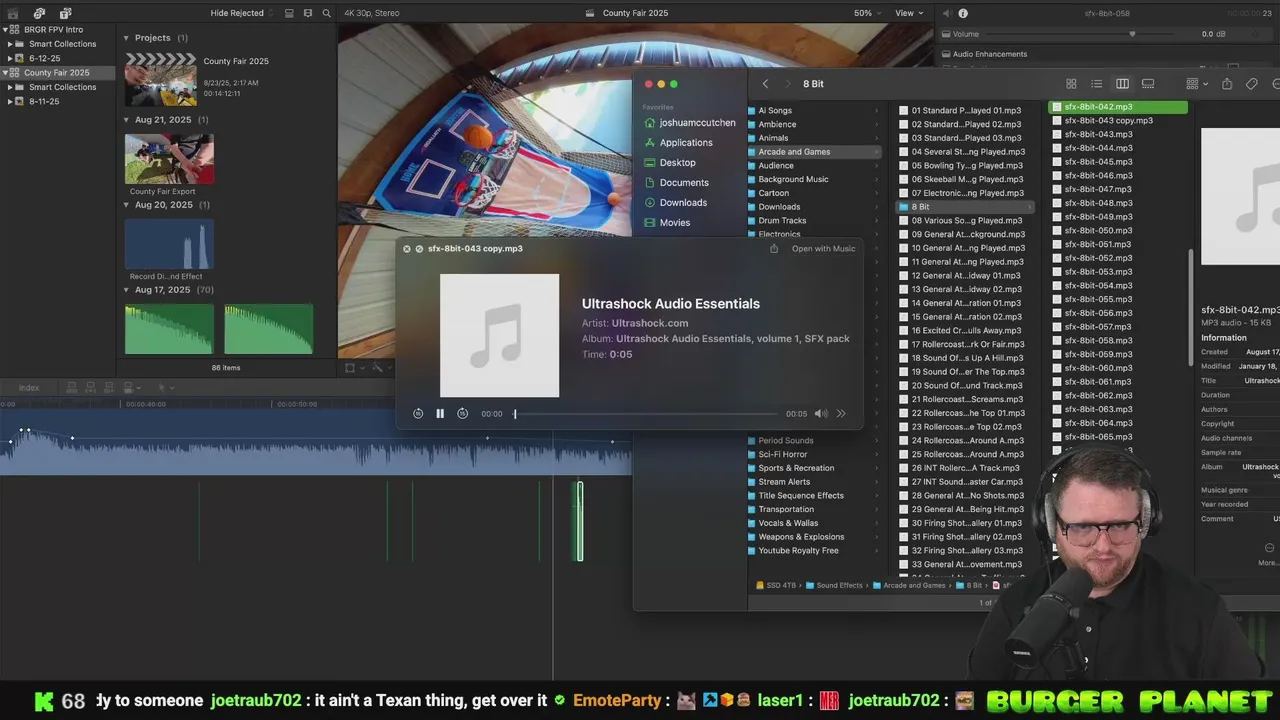
Task: Close the Quick Look preview window
Action: point(407,249)
